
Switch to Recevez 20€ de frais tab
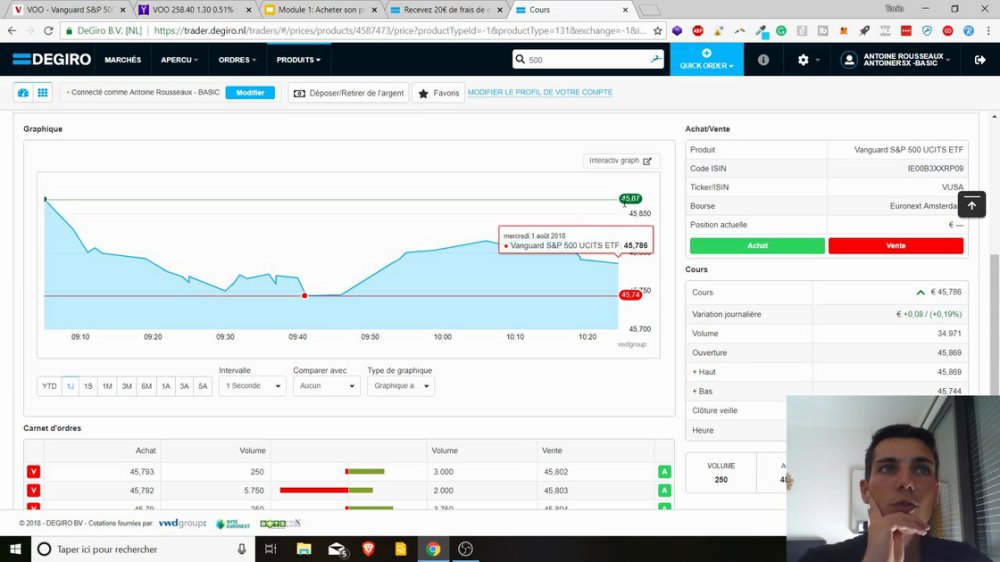446,10
